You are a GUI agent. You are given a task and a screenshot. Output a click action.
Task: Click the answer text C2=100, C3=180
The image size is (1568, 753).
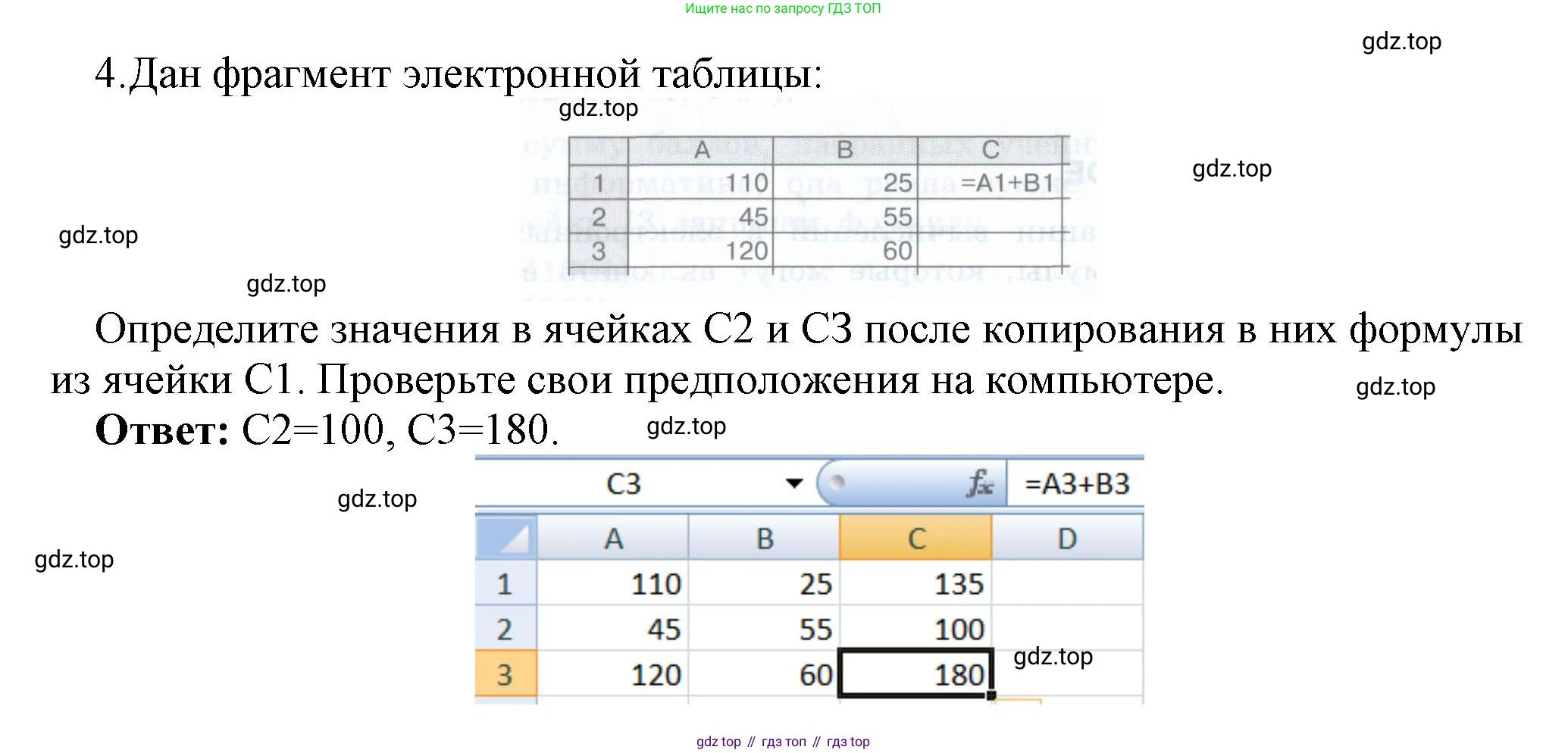400,430
